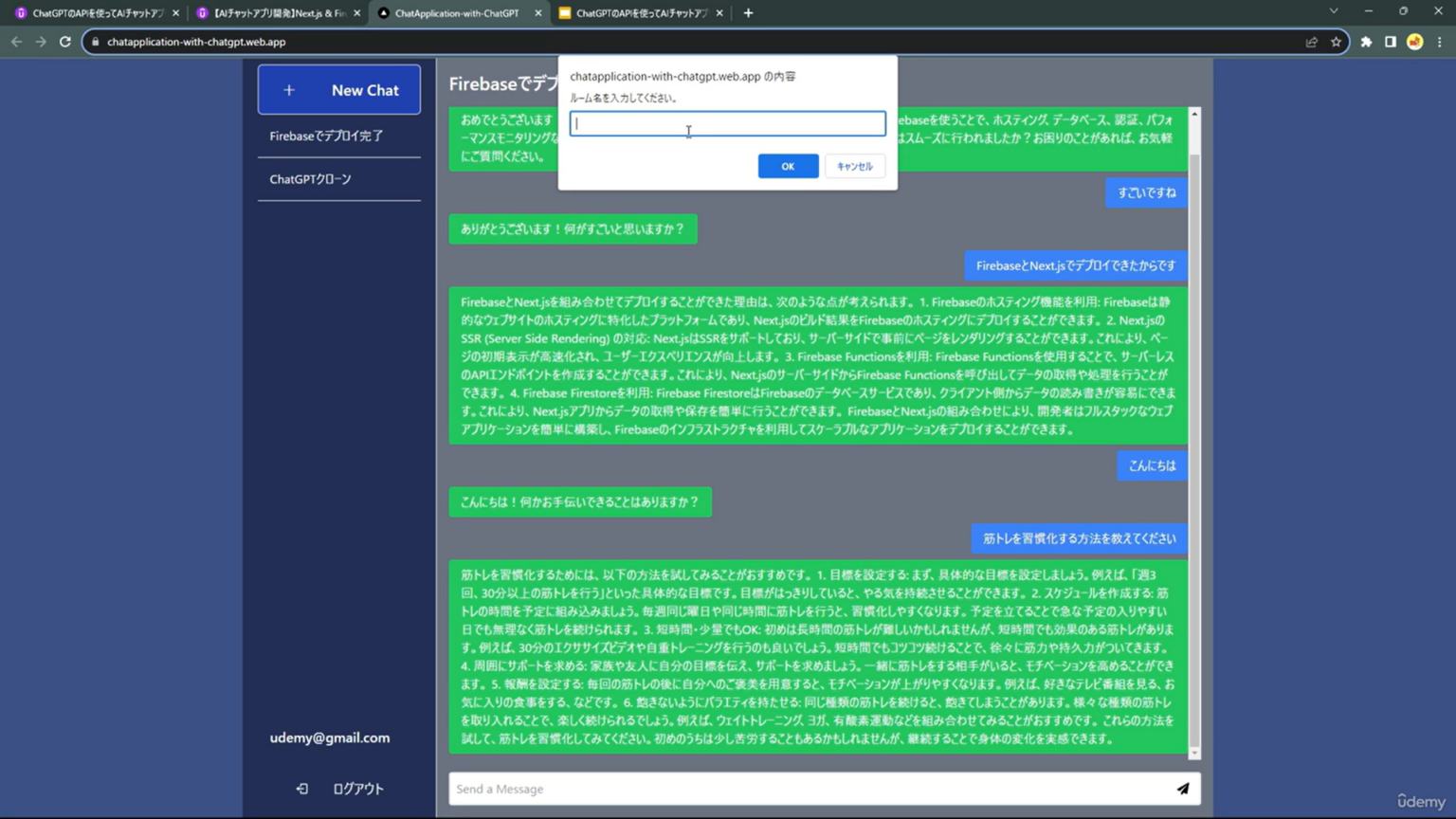This screenshot has height=819, width=1456.
Task: Reload the page with refresh icon
Action: [x=65, y=42]
